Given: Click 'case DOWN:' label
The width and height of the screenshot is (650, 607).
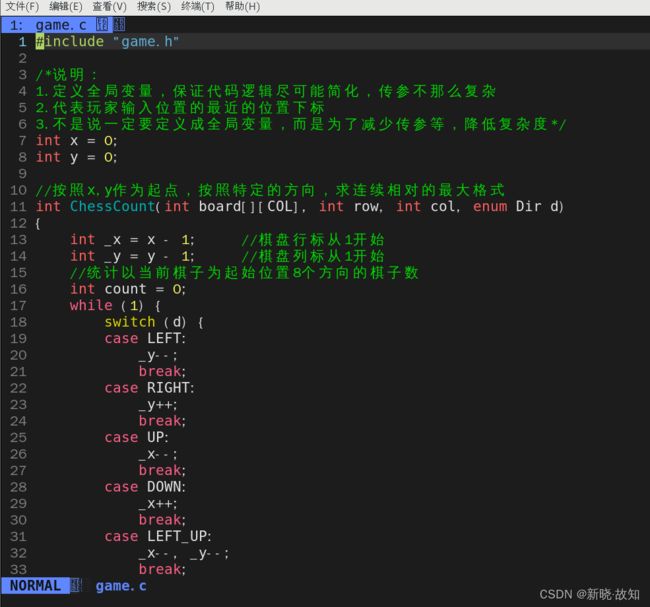Looking at the screenshot, I should click(x=145, y=487).
